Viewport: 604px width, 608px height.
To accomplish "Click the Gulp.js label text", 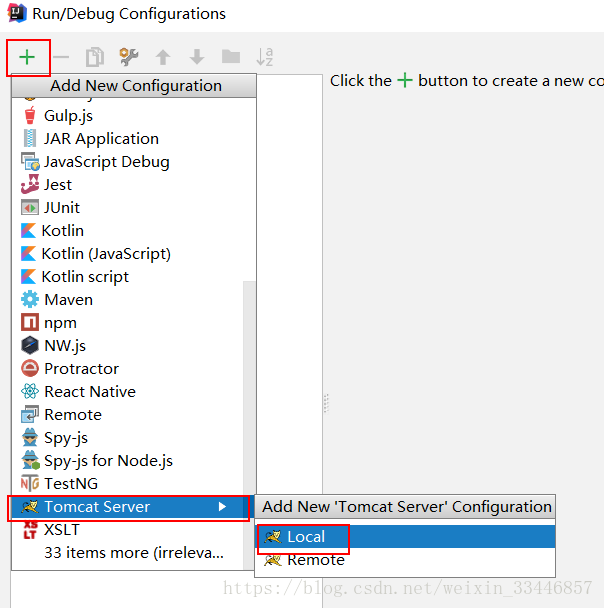I will pyautogui.click(x=68, y=116).
